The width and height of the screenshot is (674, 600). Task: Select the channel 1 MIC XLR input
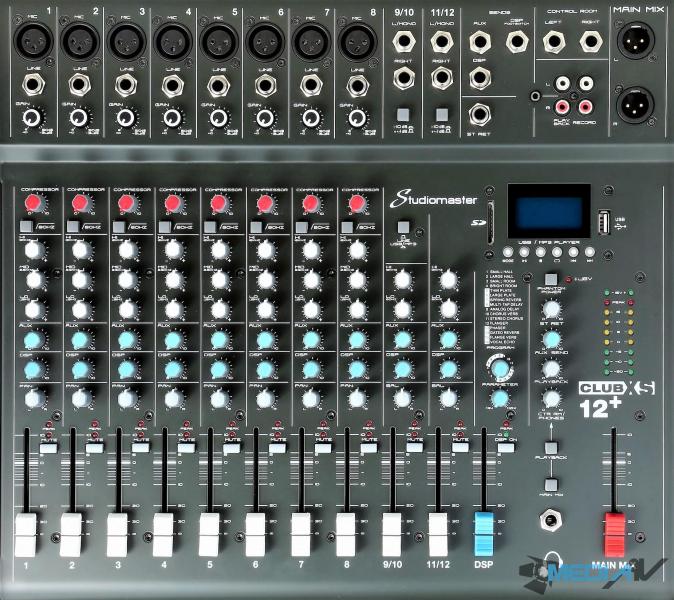click(33, 40)
